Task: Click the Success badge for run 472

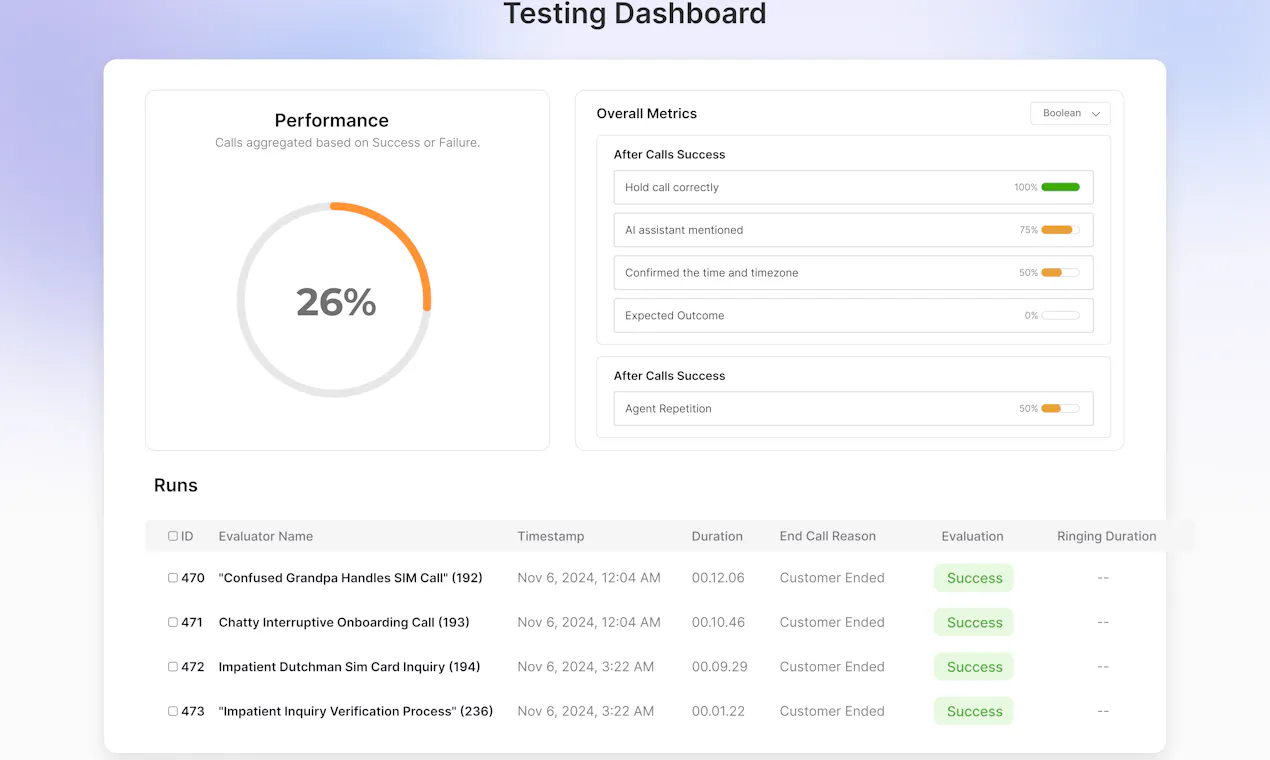Action: point(974,667)
